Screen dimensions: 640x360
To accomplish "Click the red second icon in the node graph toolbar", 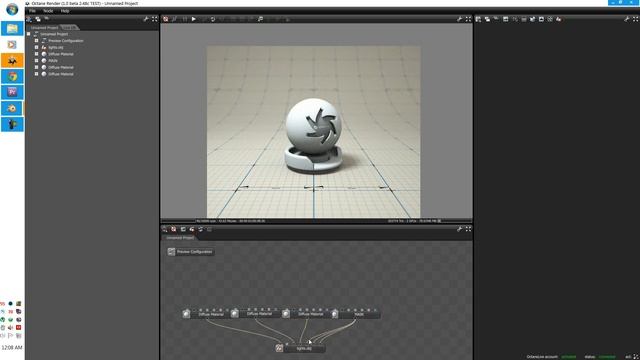I will (174, 229).
